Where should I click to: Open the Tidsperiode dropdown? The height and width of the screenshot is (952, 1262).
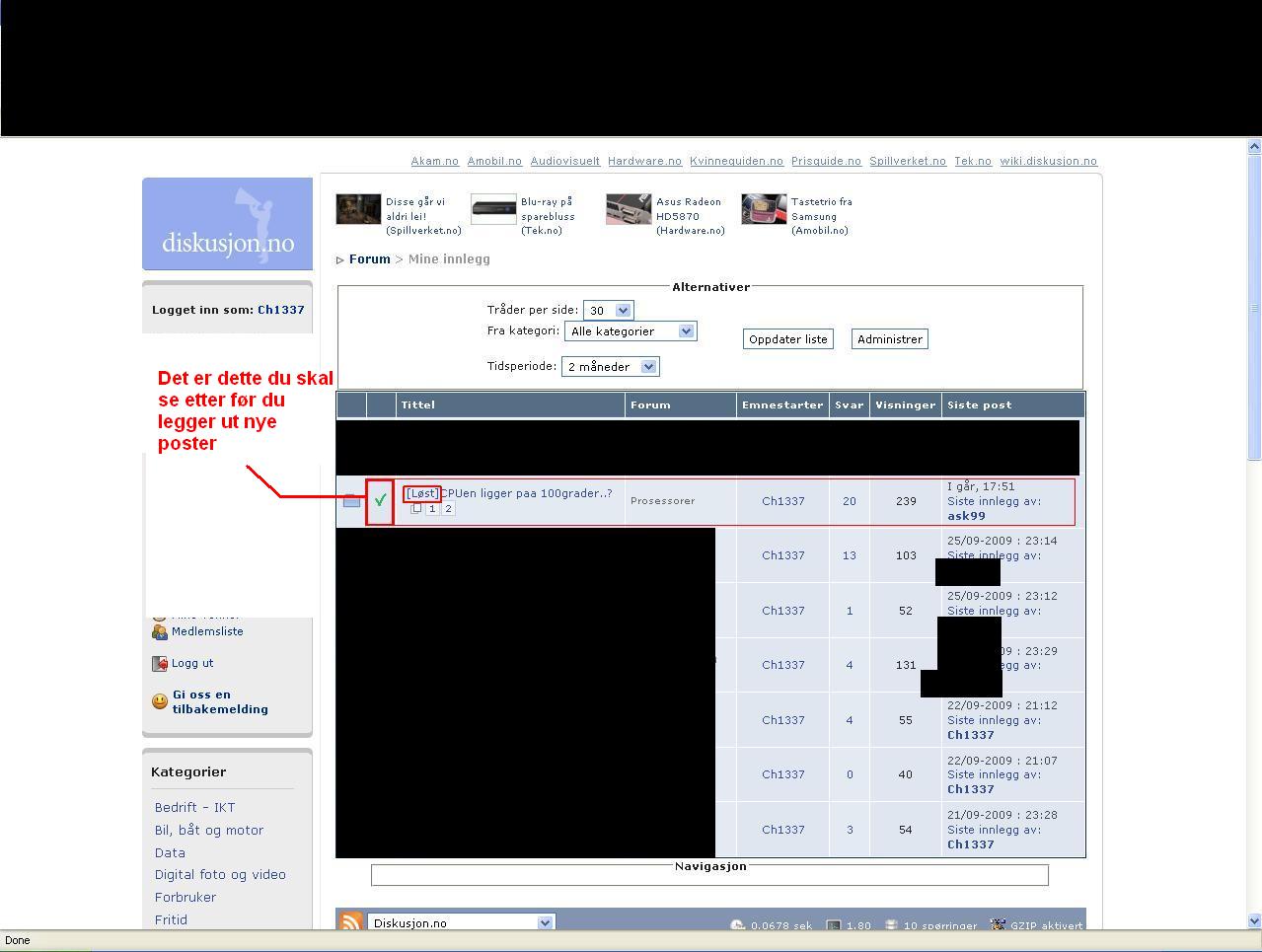610,367
